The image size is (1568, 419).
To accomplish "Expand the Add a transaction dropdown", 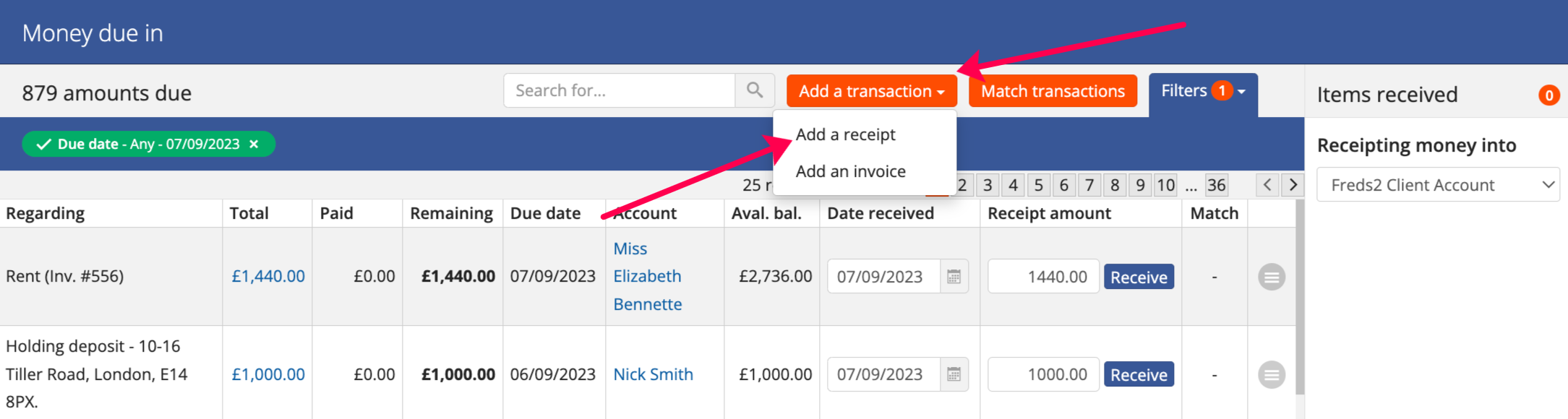I will click(x=872, y=91).
